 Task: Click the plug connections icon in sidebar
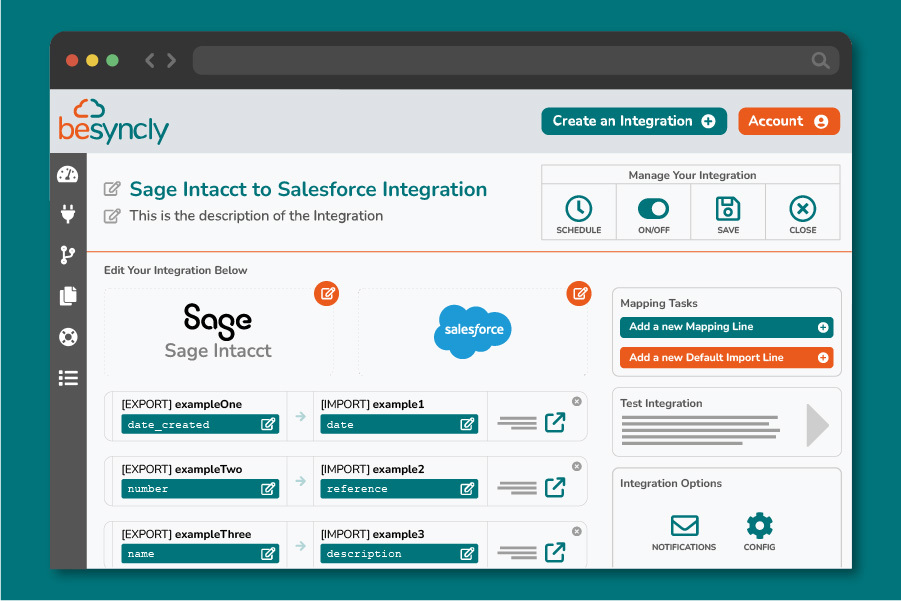68,213
